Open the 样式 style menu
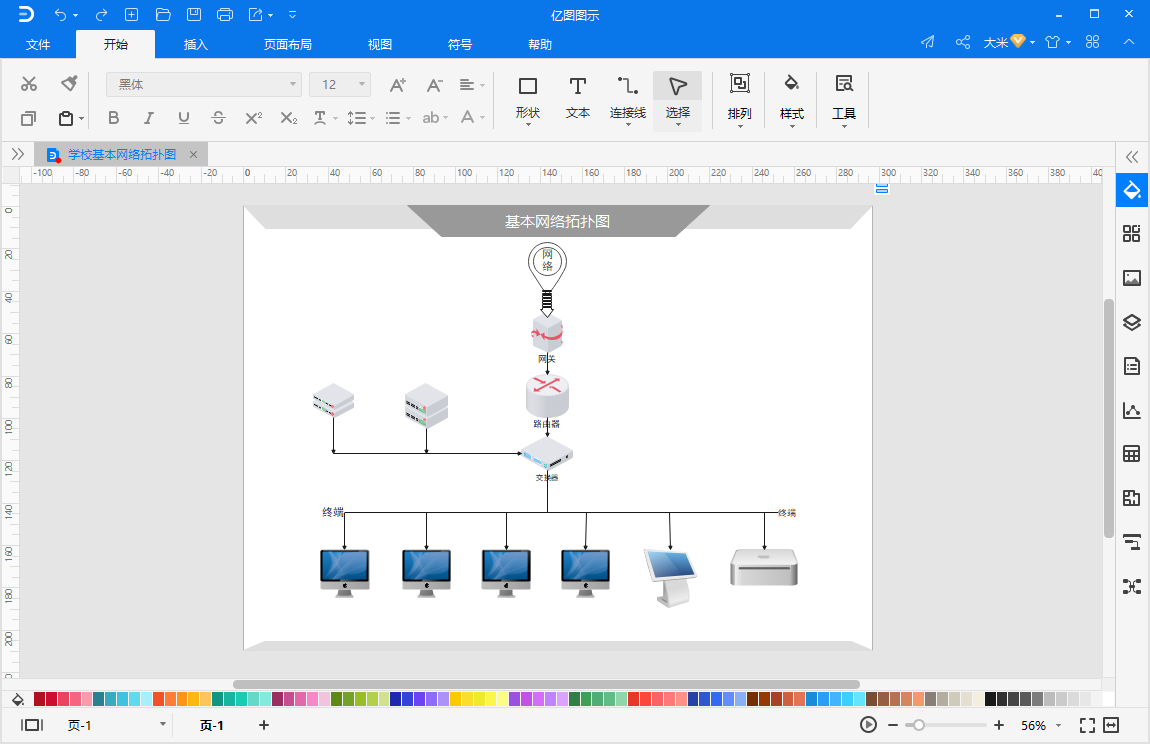The image size is (1150, 744). coord(791,100)
